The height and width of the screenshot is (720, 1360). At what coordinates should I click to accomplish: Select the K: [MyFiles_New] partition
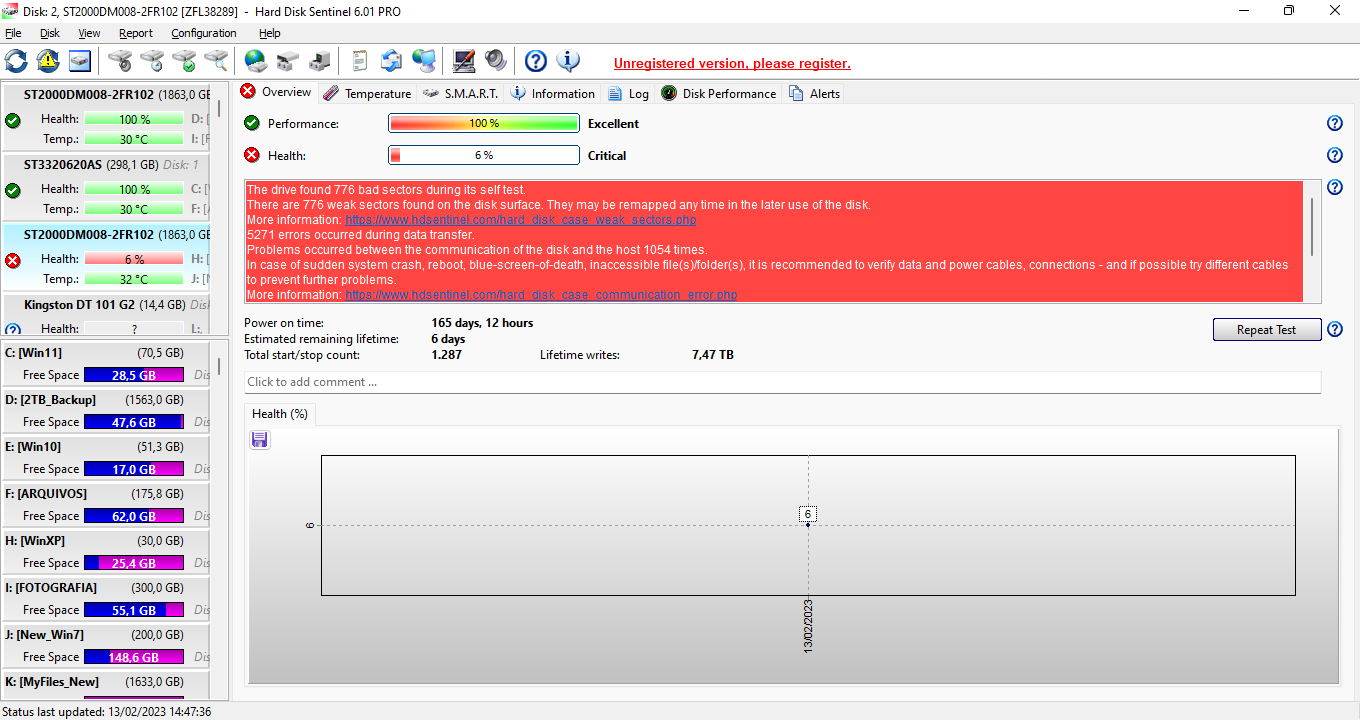pos(105,685)
